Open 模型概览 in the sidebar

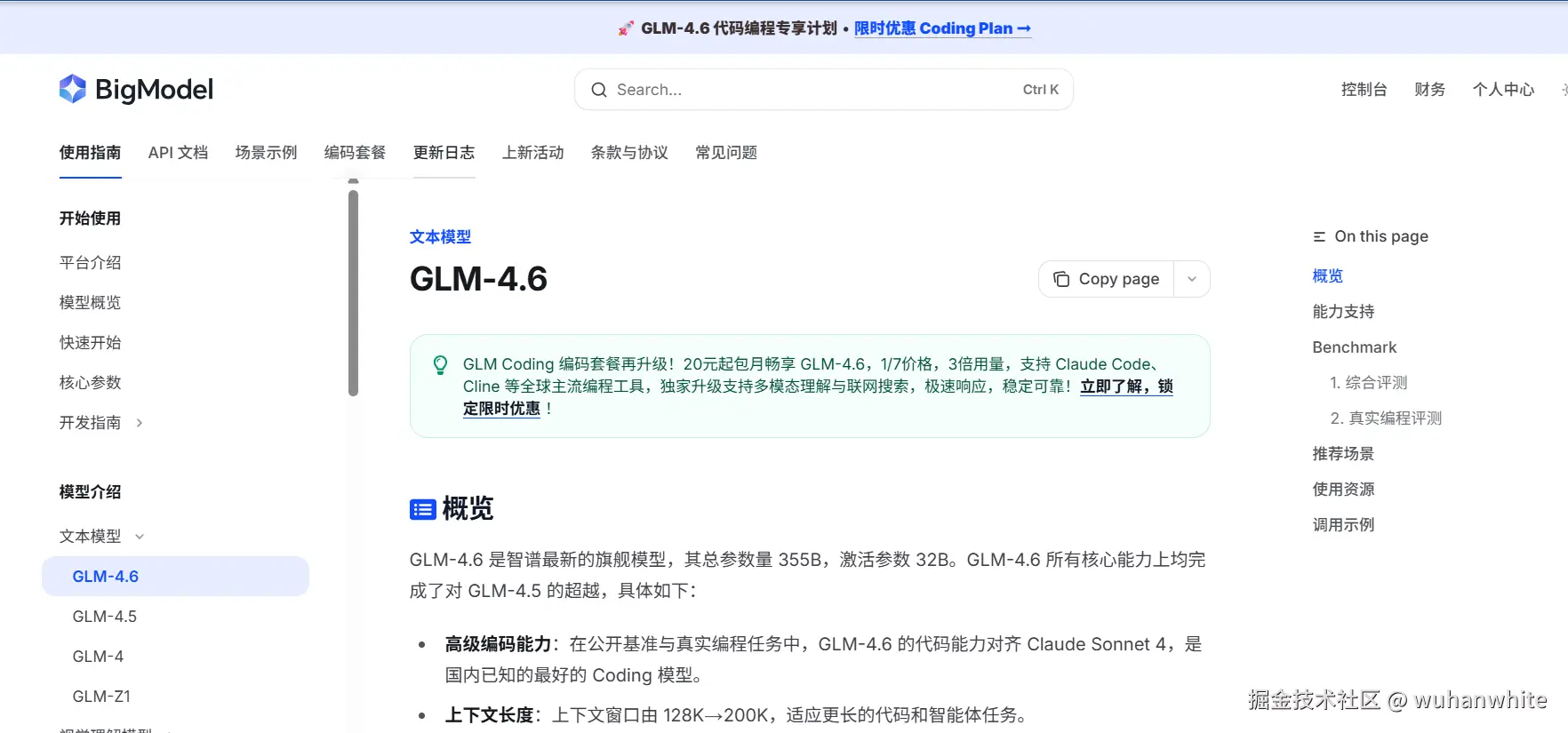tap(91, 303)
